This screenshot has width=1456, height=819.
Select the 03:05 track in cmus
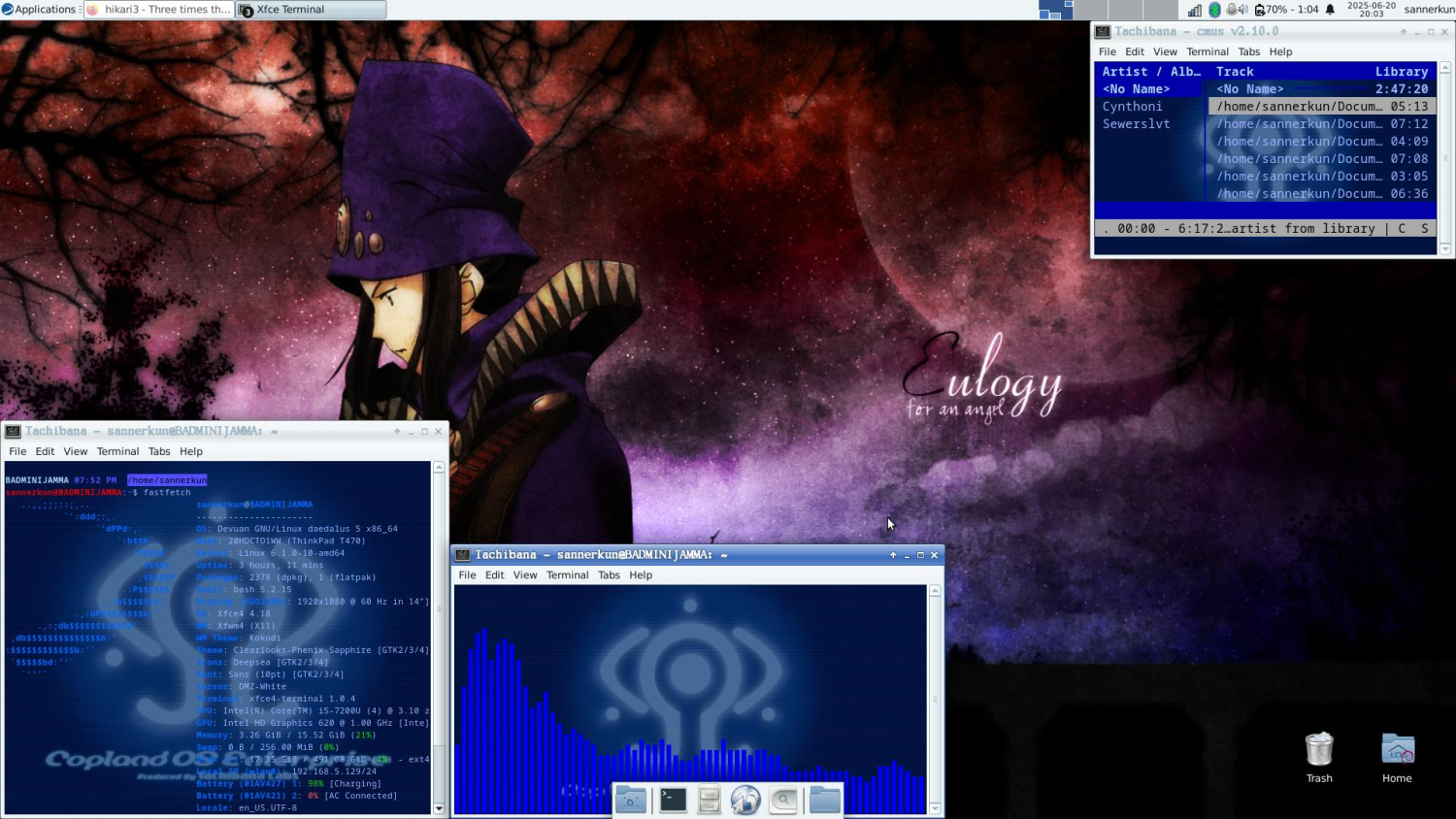tap(1322, 177)
